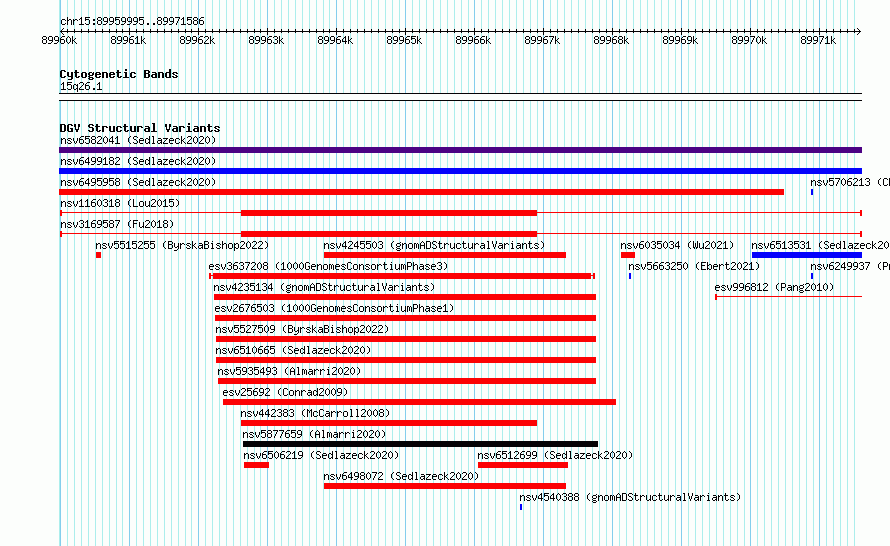Select esv2676503 (1000GenomesConsortiumPhase1) label
Image resolution: width=890 pixels, height=546 pixels.
coord(334,308)
